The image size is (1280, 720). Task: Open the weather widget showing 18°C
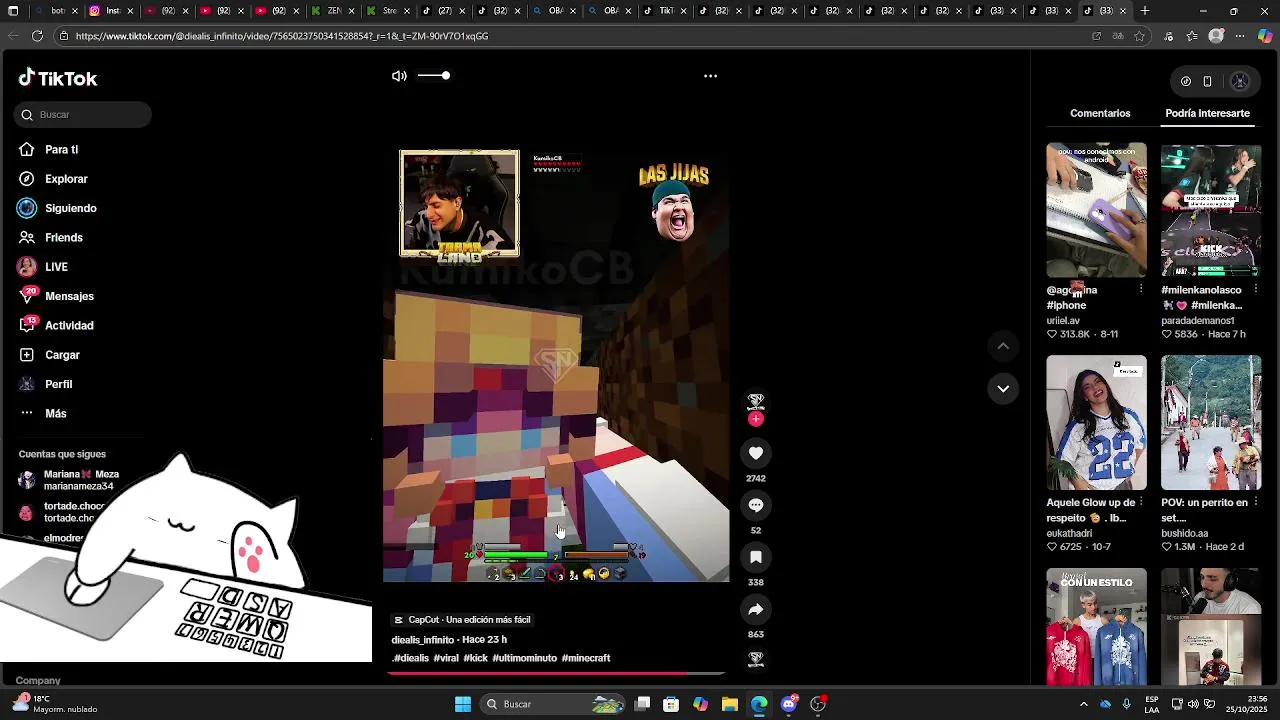[55, 704]
